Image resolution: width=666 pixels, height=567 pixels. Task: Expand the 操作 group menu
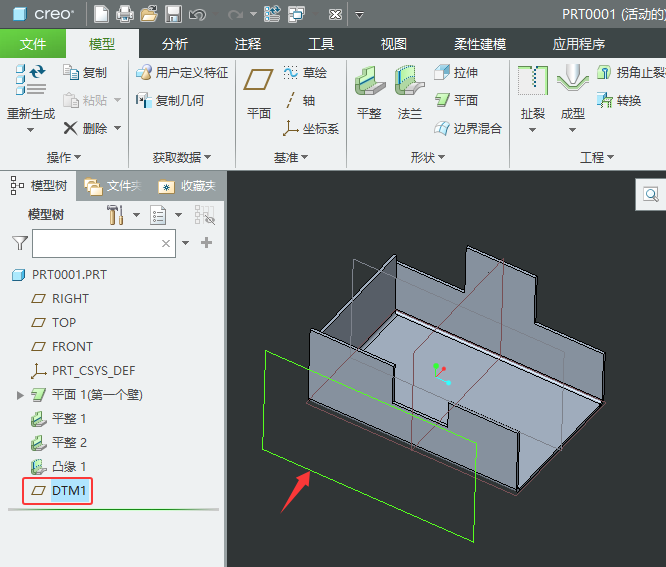click(x=63, y=158)
